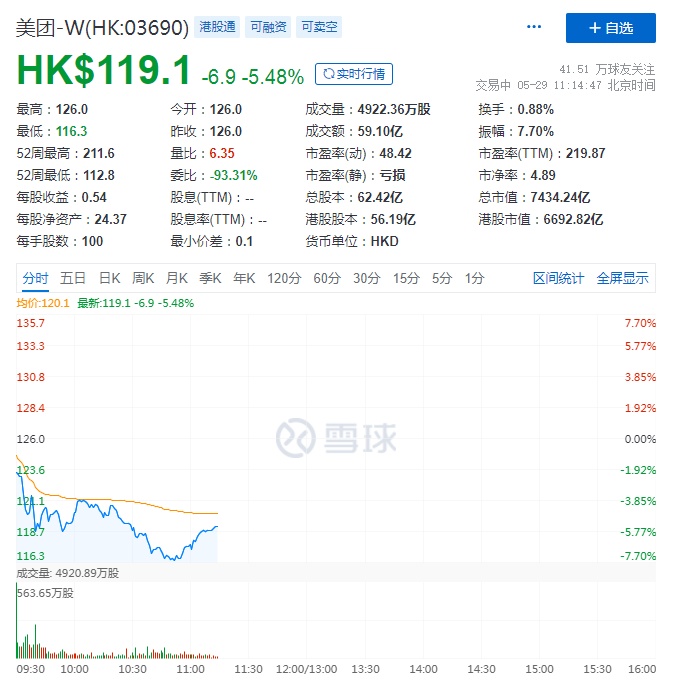Image resolution: width=676 pixels, height=689 pixels.
Task: Click the 成交量 4922.36万股 value
Action: [394, 109]
